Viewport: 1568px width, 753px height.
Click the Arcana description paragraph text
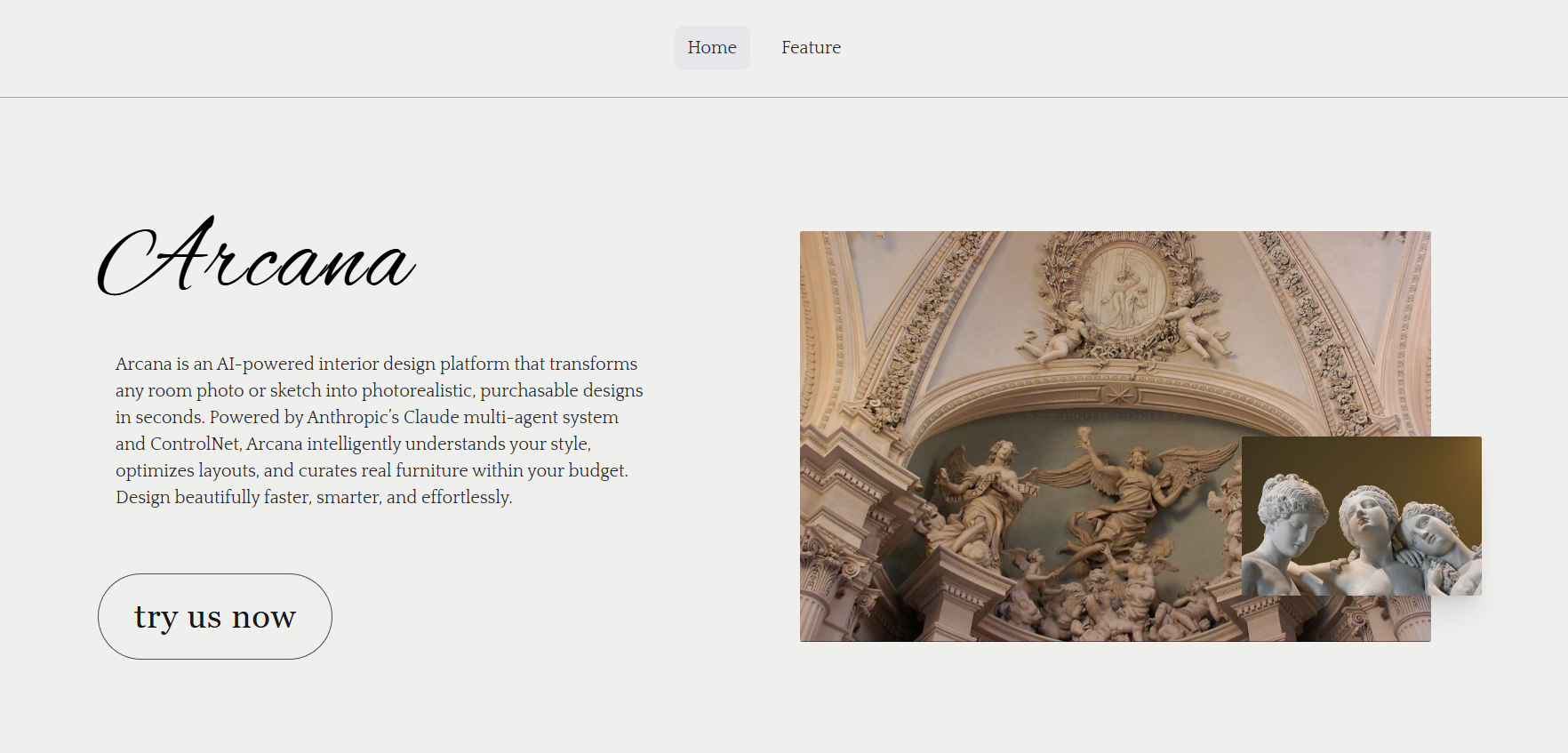(380, 430)
